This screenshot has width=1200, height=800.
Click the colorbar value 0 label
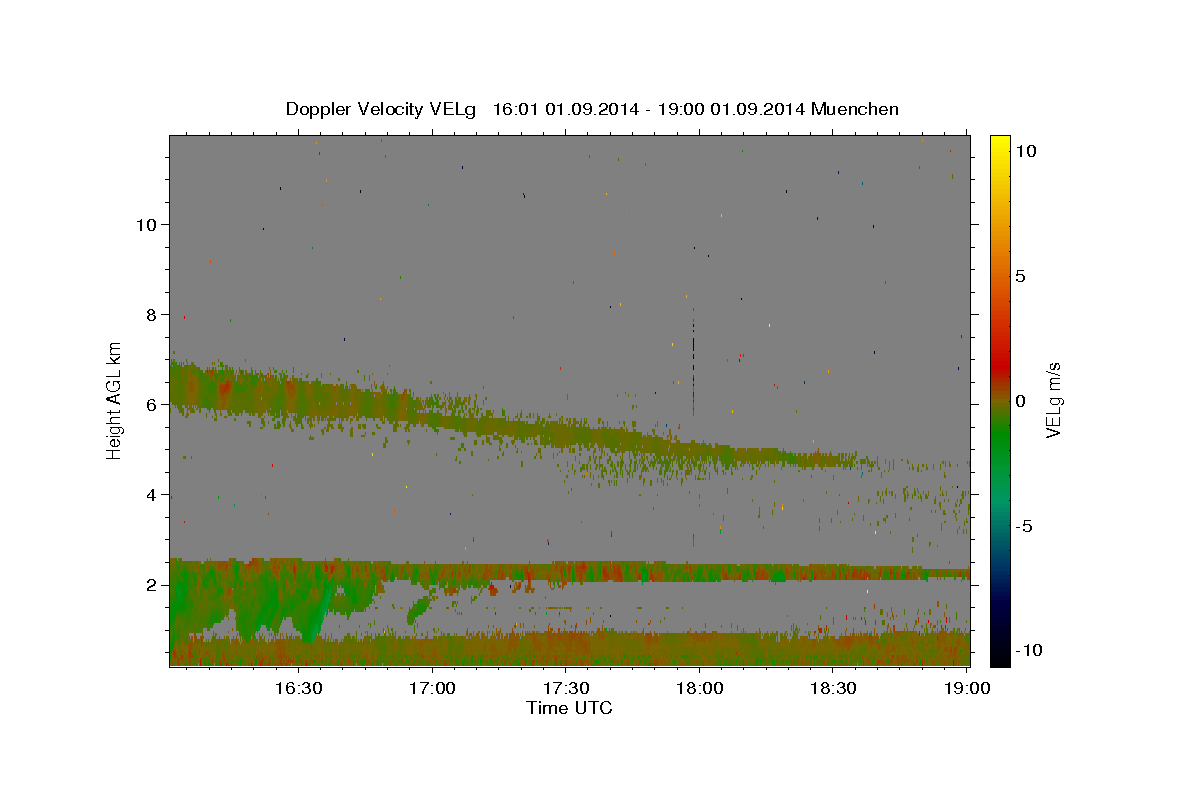tap(1020, 401)
